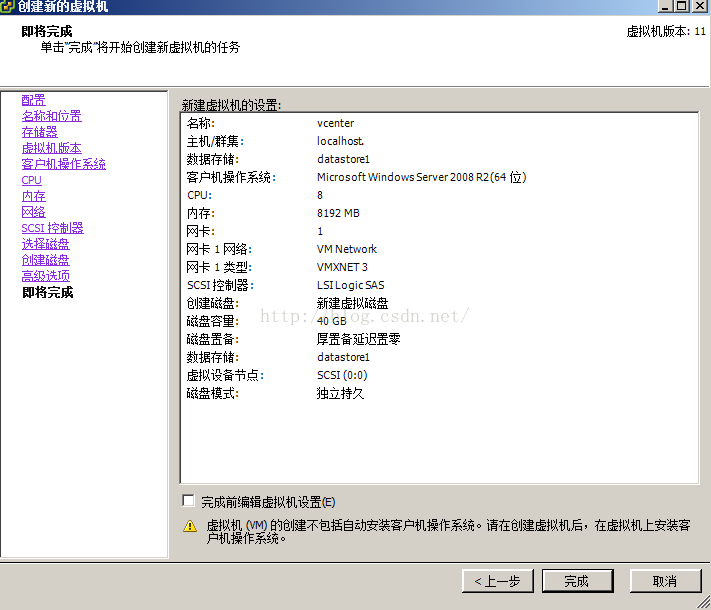Go back to CPU step
The image size is (711, 610).
pyautogui.click(x=32, y=180)
